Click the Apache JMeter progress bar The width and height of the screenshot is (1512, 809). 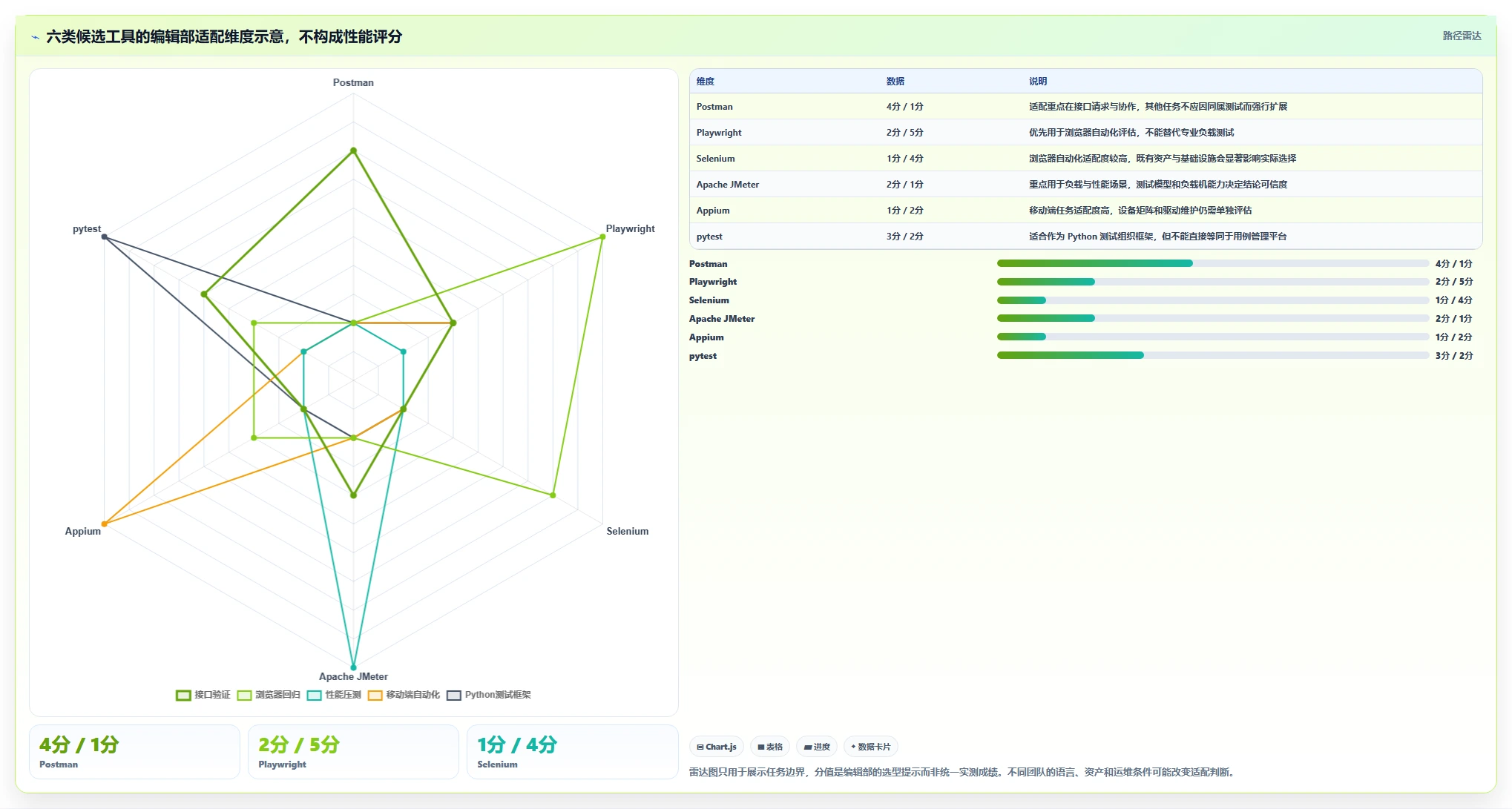[x=1213, y=319]
